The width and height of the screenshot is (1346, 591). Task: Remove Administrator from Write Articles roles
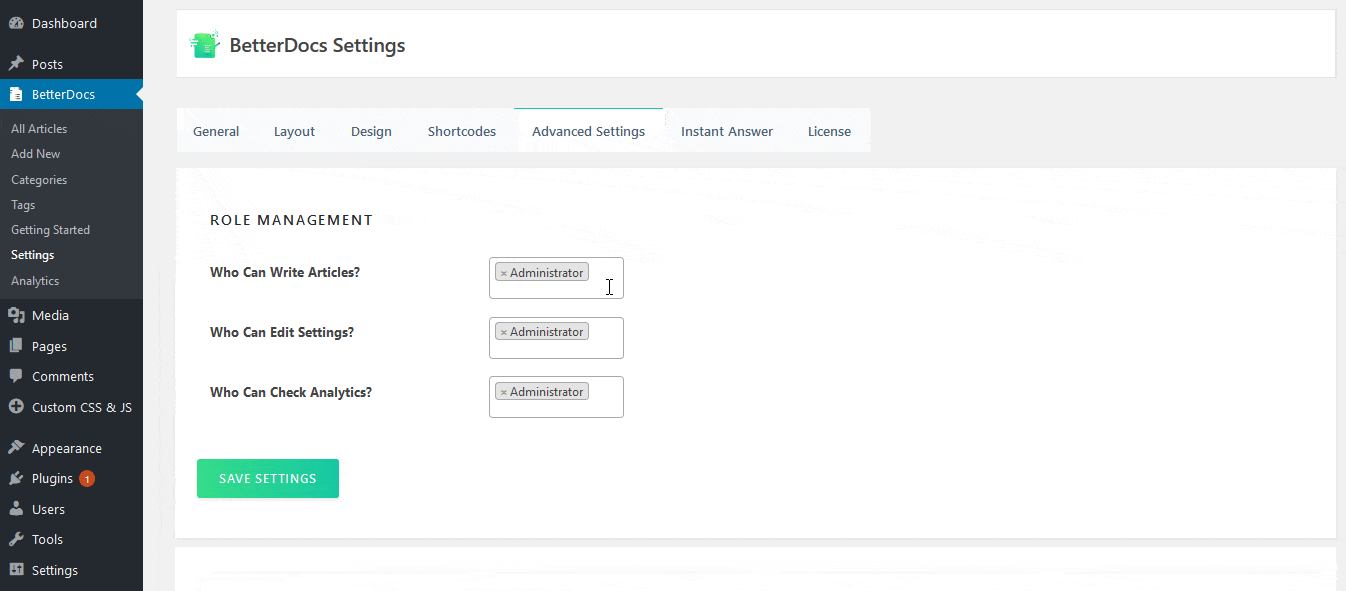tap(504, 273)
